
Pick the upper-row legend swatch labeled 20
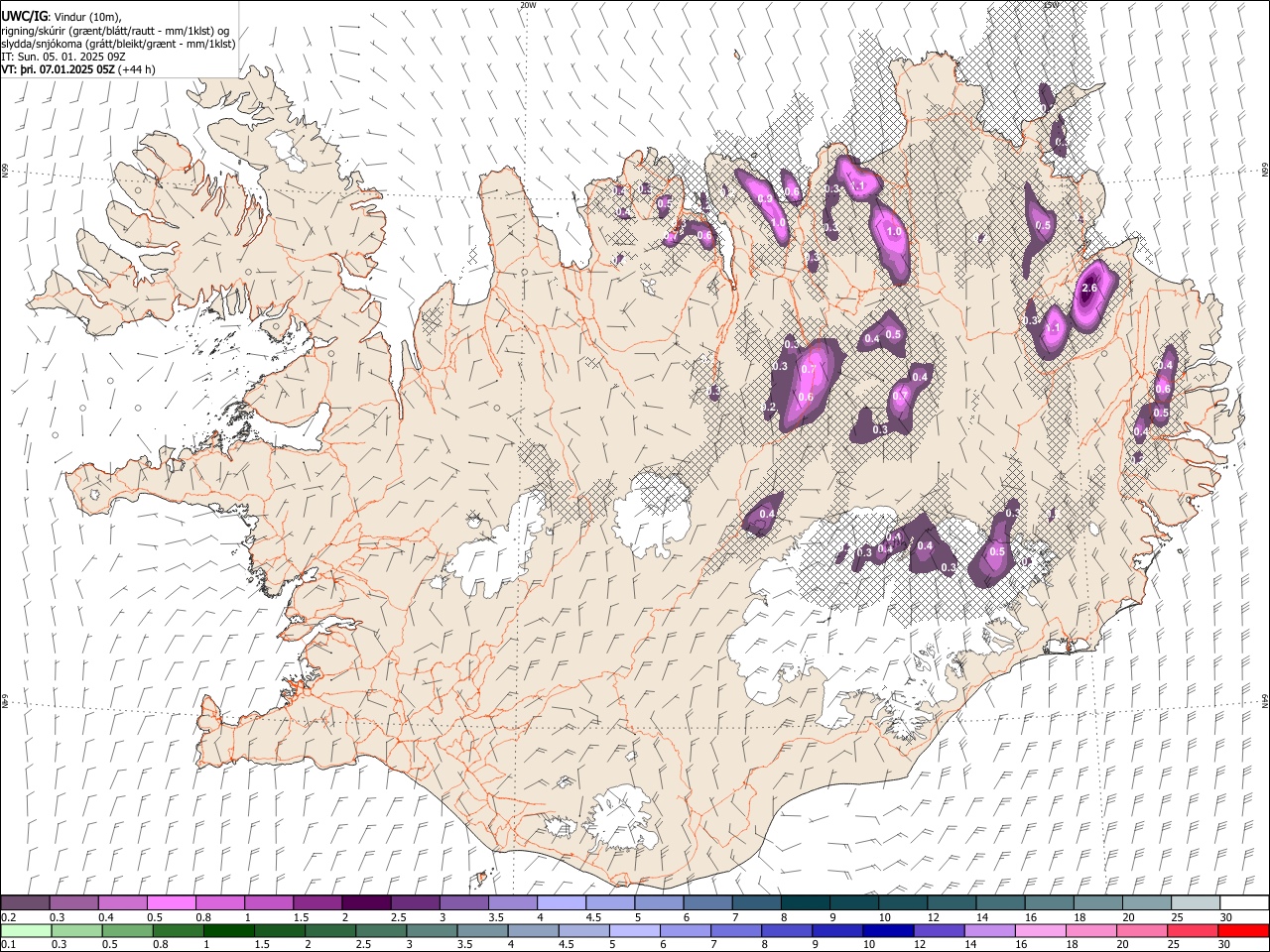(x=1148, y=902)
